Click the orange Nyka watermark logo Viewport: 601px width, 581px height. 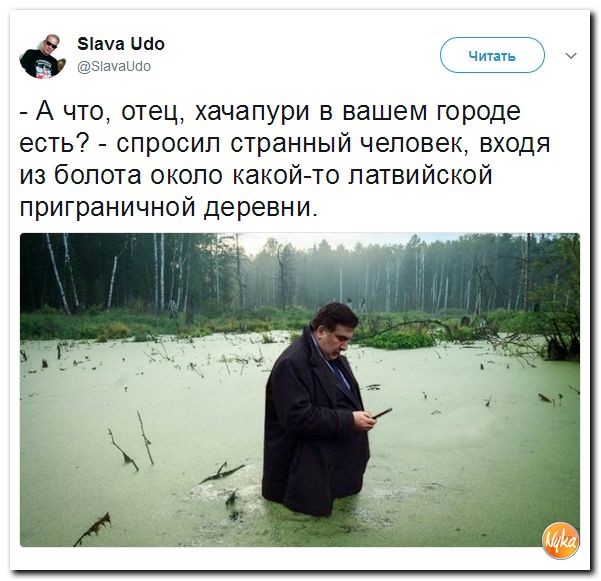pyautogui.click(x=560, y=540)
